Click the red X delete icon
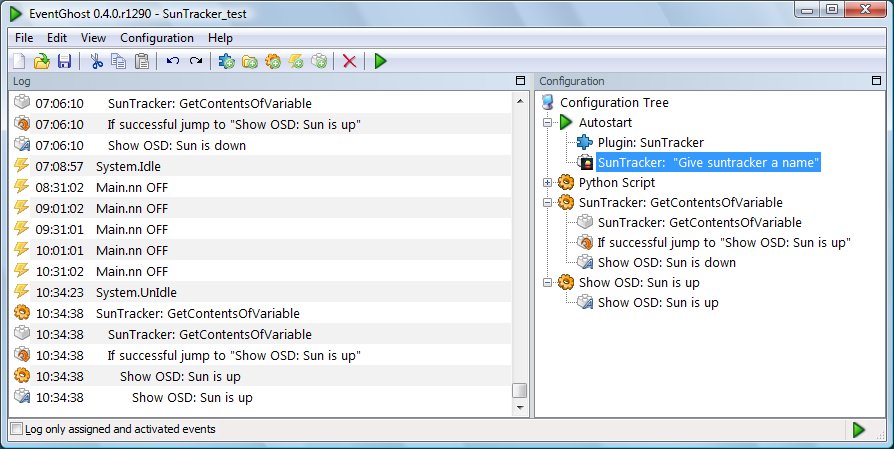 350,61
